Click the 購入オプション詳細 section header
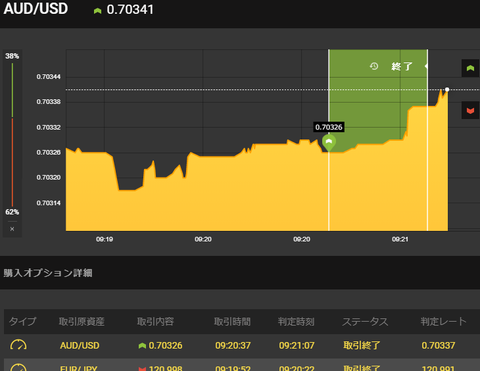Image resolution: width=480 pixels, height=371 pixels. [48, 273]
